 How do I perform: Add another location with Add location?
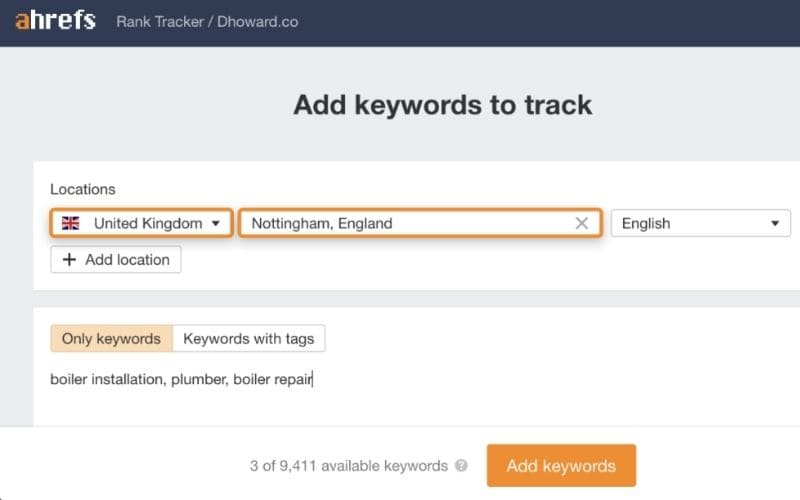[116, 260]
